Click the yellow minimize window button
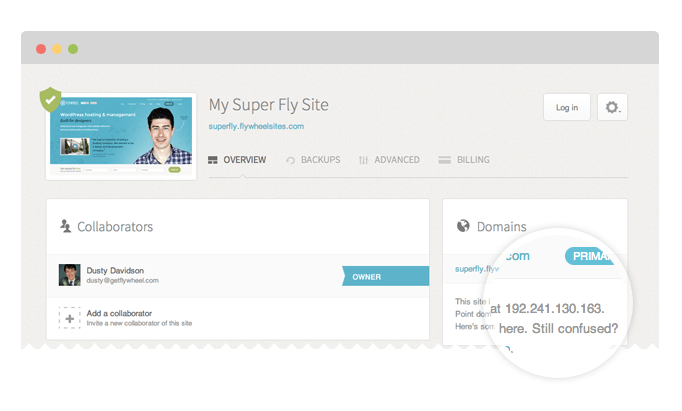 57,49
